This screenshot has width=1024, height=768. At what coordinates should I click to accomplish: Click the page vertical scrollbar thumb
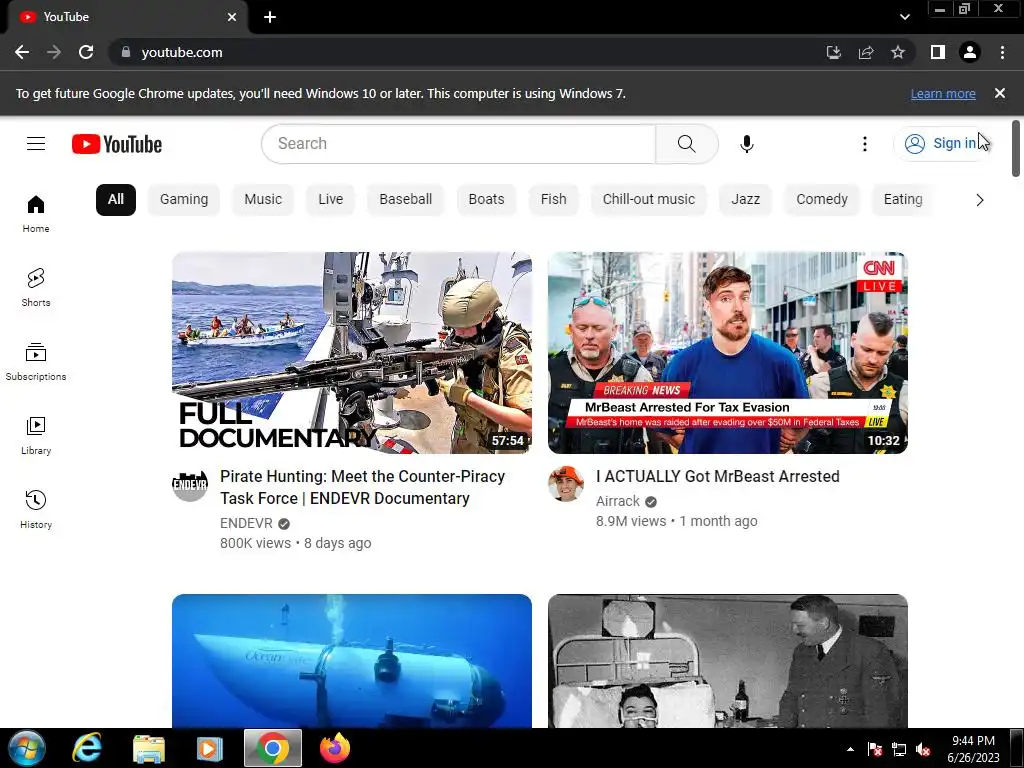tap(1016, 148)
